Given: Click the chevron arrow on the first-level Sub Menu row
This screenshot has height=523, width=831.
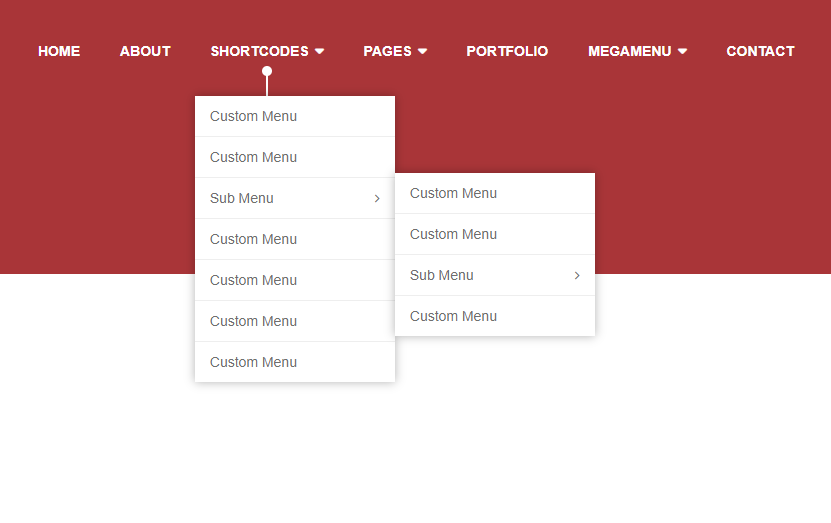Looking at the screenshot, I should tap(377, 199).
